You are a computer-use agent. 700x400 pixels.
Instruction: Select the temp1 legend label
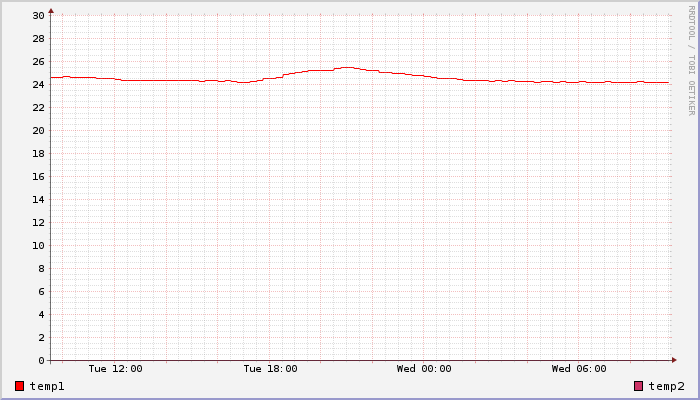pyautogui.click(x=47, y=386)
